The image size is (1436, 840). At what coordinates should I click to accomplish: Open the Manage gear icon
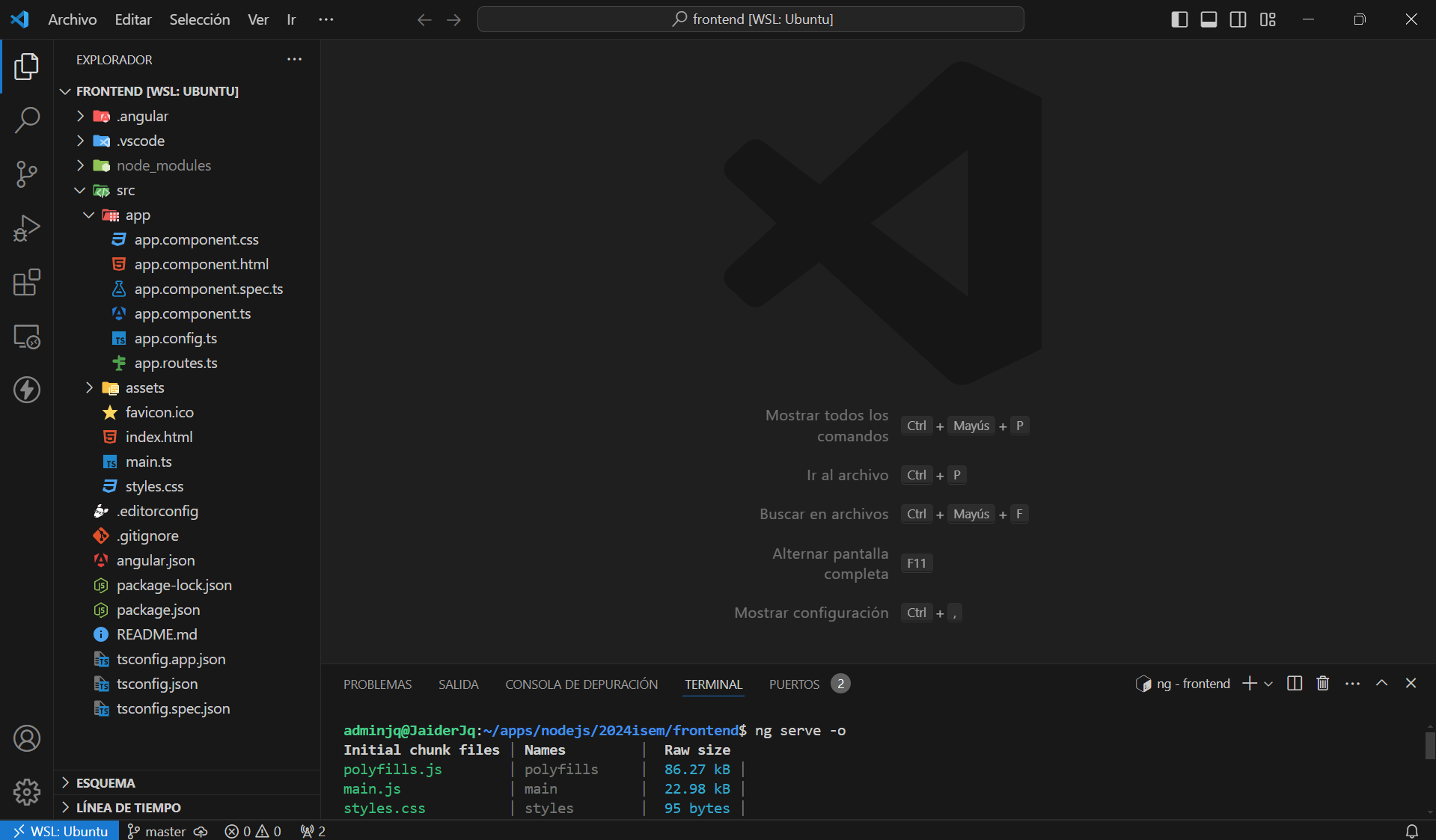27,791
